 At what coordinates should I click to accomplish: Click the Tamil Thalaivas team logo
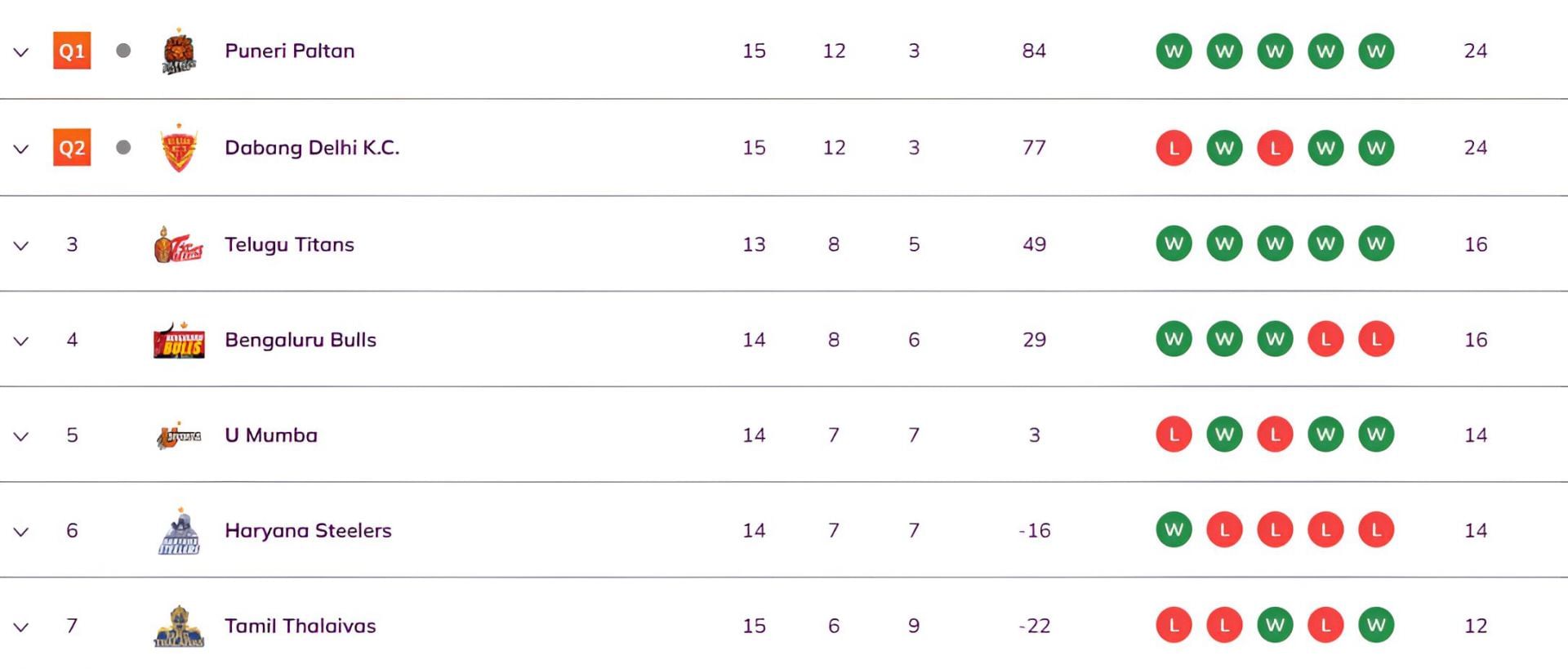pyautogui.click(x=179, y=627)
